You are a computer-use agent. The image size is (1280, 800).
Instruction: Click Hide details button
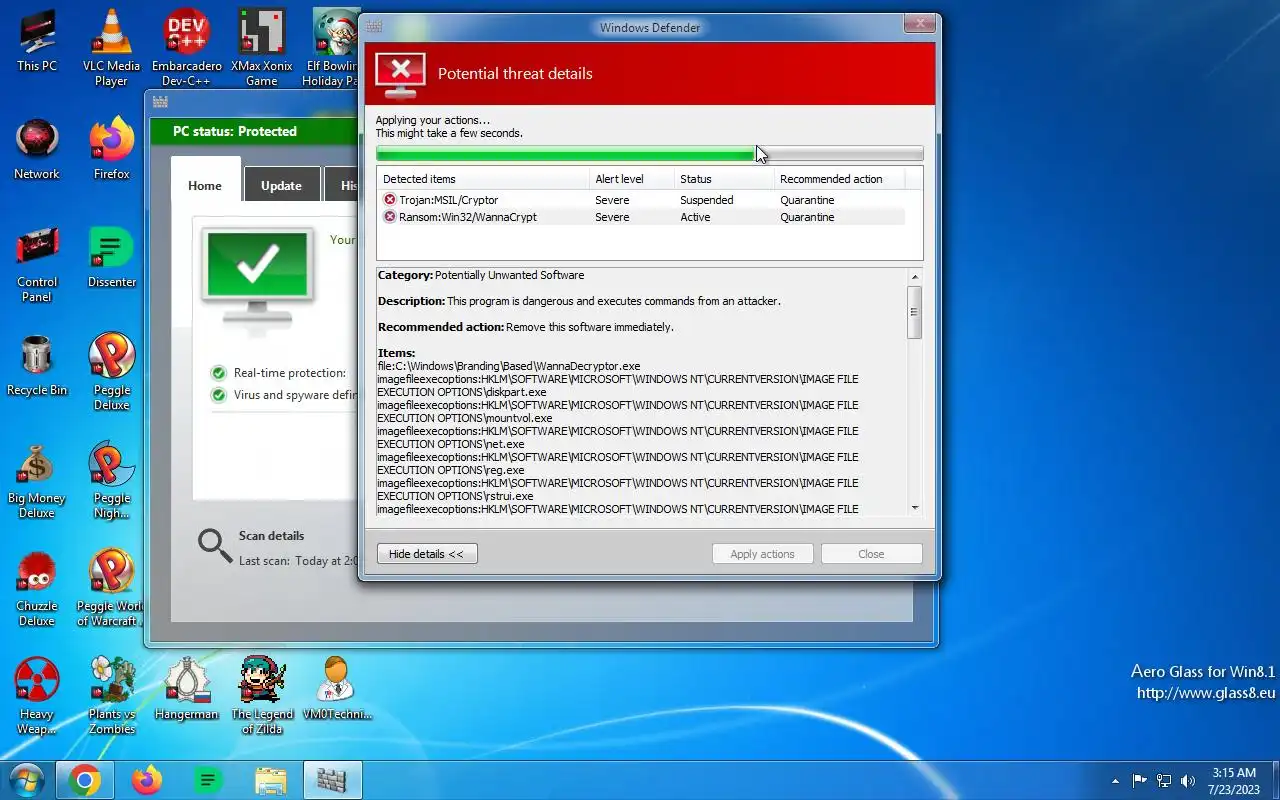coord(427,554)
